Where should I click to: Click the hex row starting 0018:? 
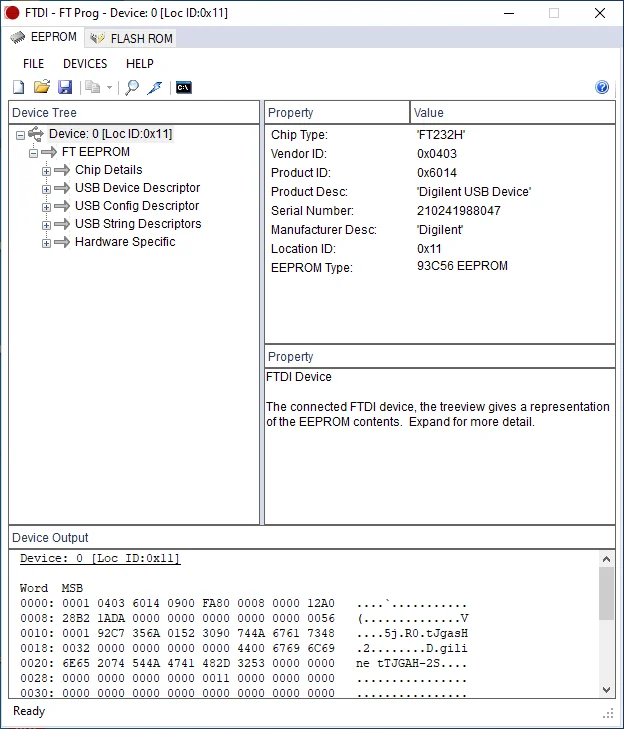coord(243,649)
